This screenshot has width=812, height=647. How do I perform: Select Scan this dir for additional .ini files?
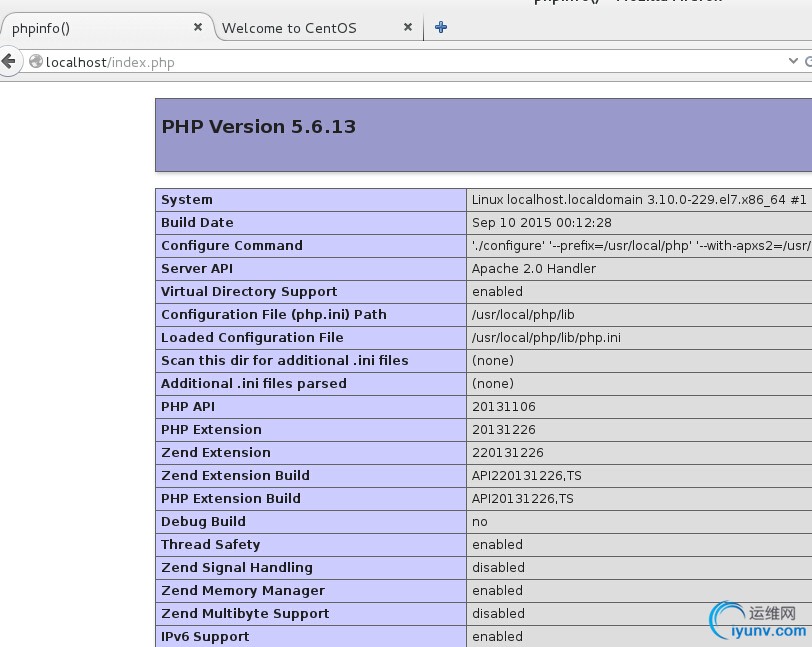pyautogui.click(x=285, y=361)
